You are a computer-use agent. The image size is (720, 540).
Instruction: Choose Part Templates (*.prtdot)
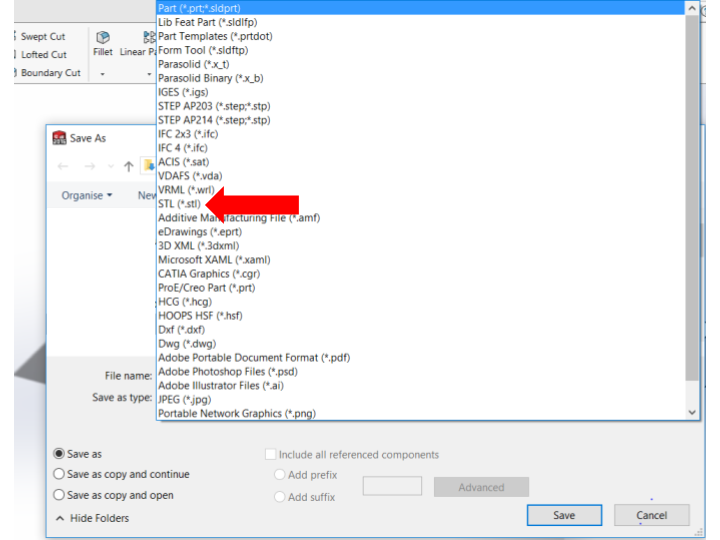pyautogui.click(x=421, y=36)
